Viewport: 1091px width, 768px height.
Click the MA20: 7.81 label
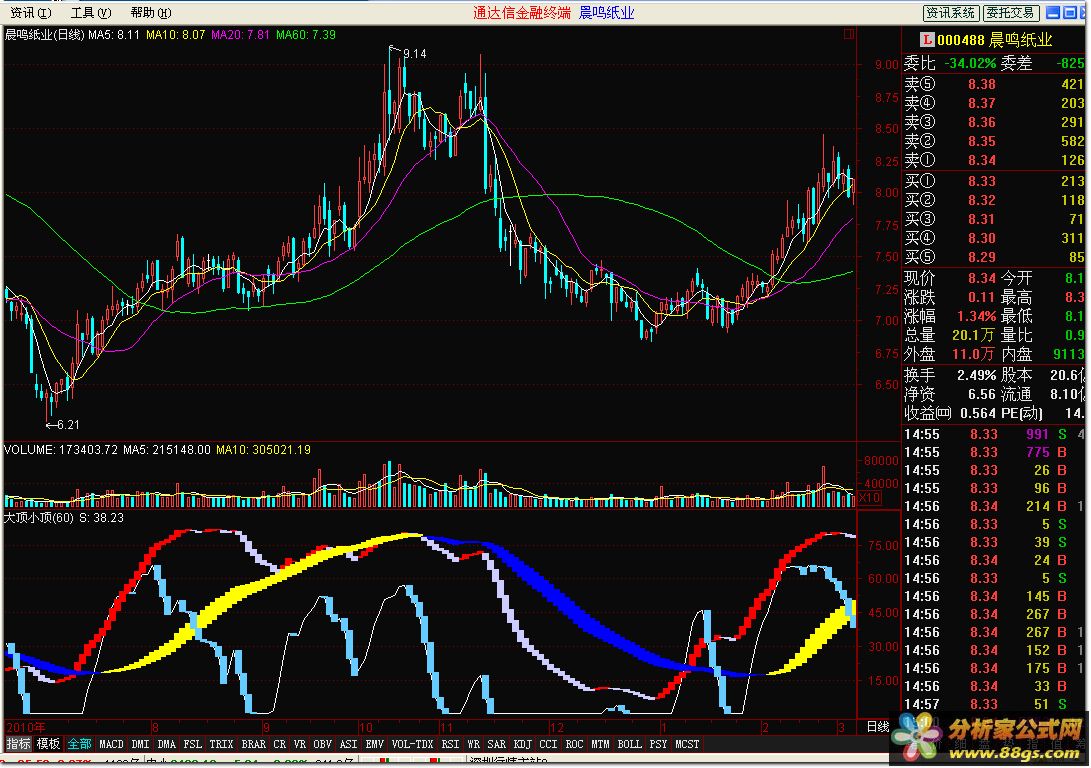click(241, 34)
